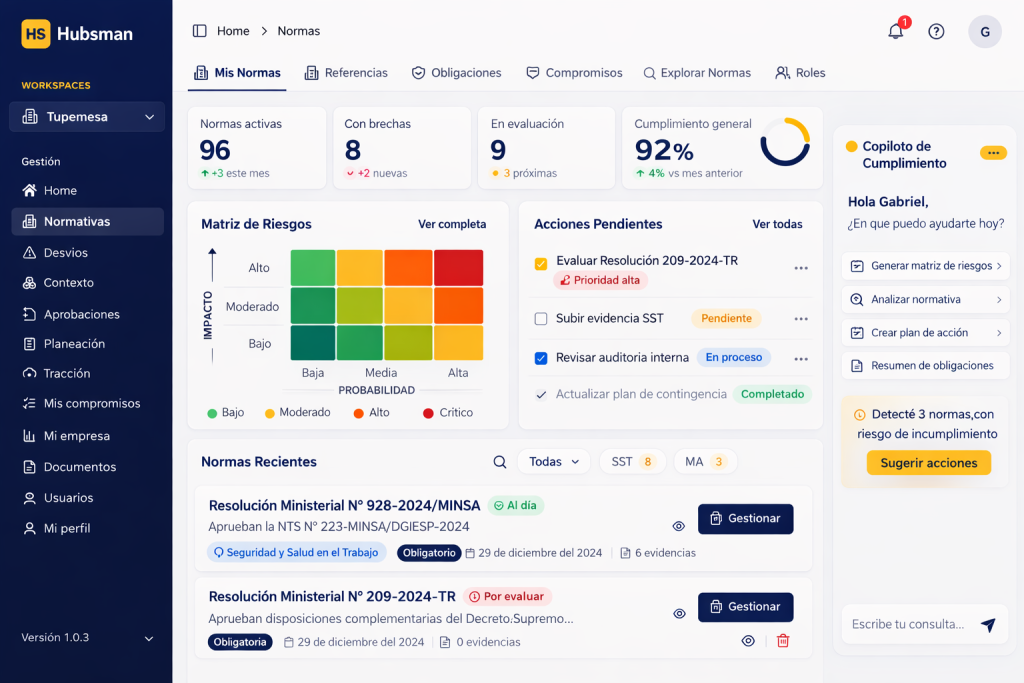Send the query with paper plane icon
1024x683 pixels.
[x=988, y=625]
